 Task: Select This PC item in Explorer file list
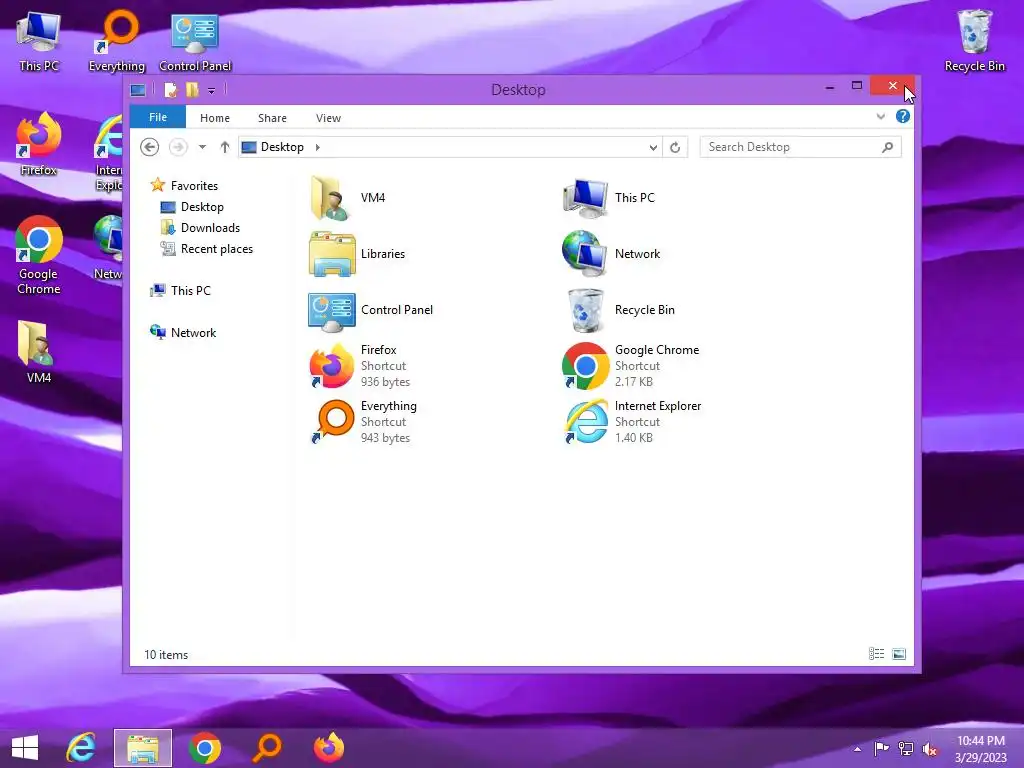coord(609,198)
